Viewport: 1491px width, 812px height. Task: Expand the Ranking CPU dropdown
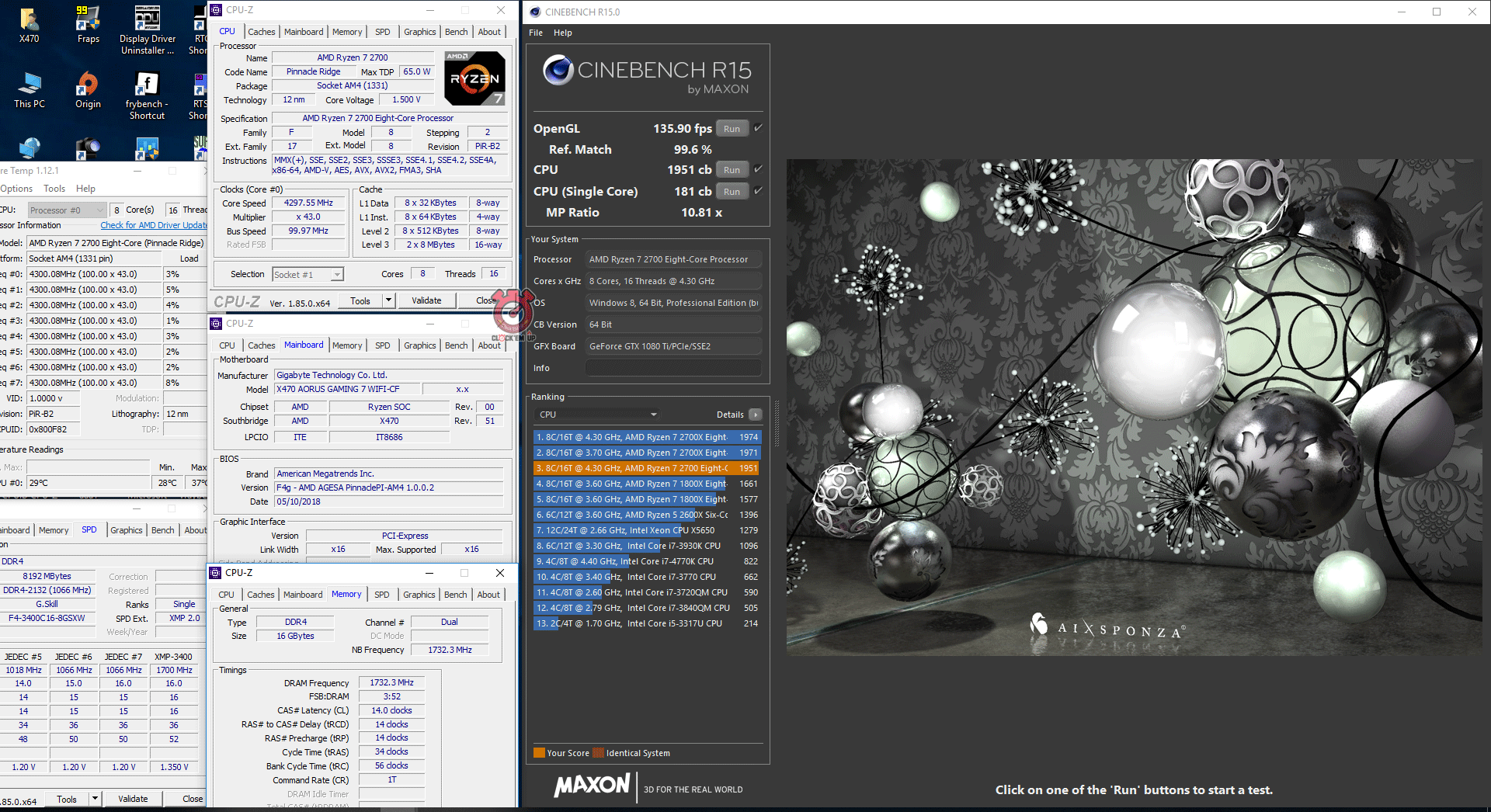point(653,415)
